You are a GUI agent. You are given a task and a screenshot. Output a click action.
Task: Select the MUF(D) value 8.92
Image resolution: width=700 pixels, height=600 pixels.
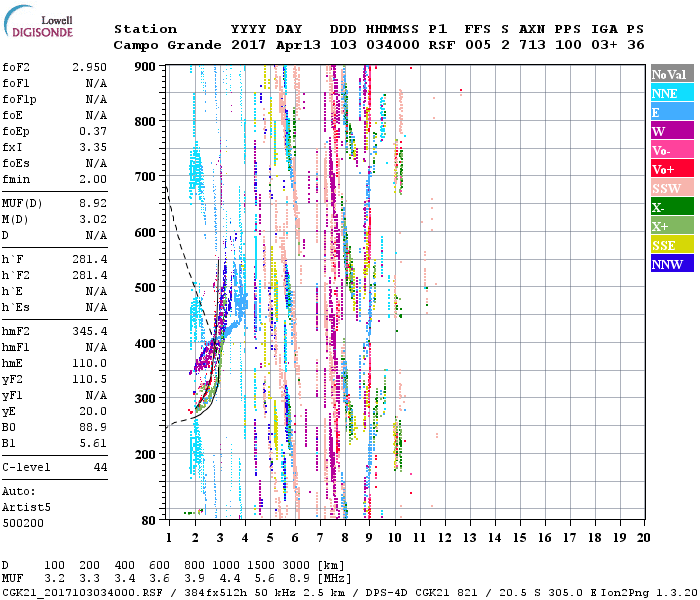[x=93, y=201]
